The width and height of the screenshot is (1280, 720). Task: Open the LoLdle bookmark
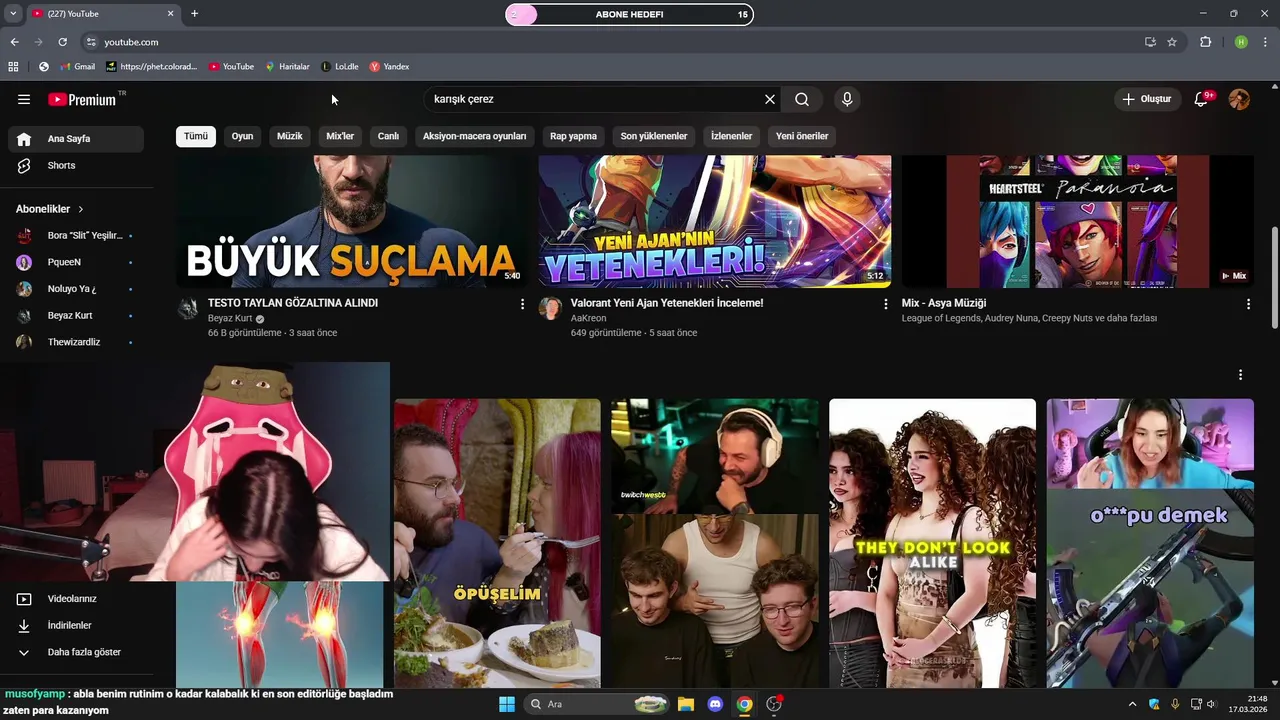(340, 67)
